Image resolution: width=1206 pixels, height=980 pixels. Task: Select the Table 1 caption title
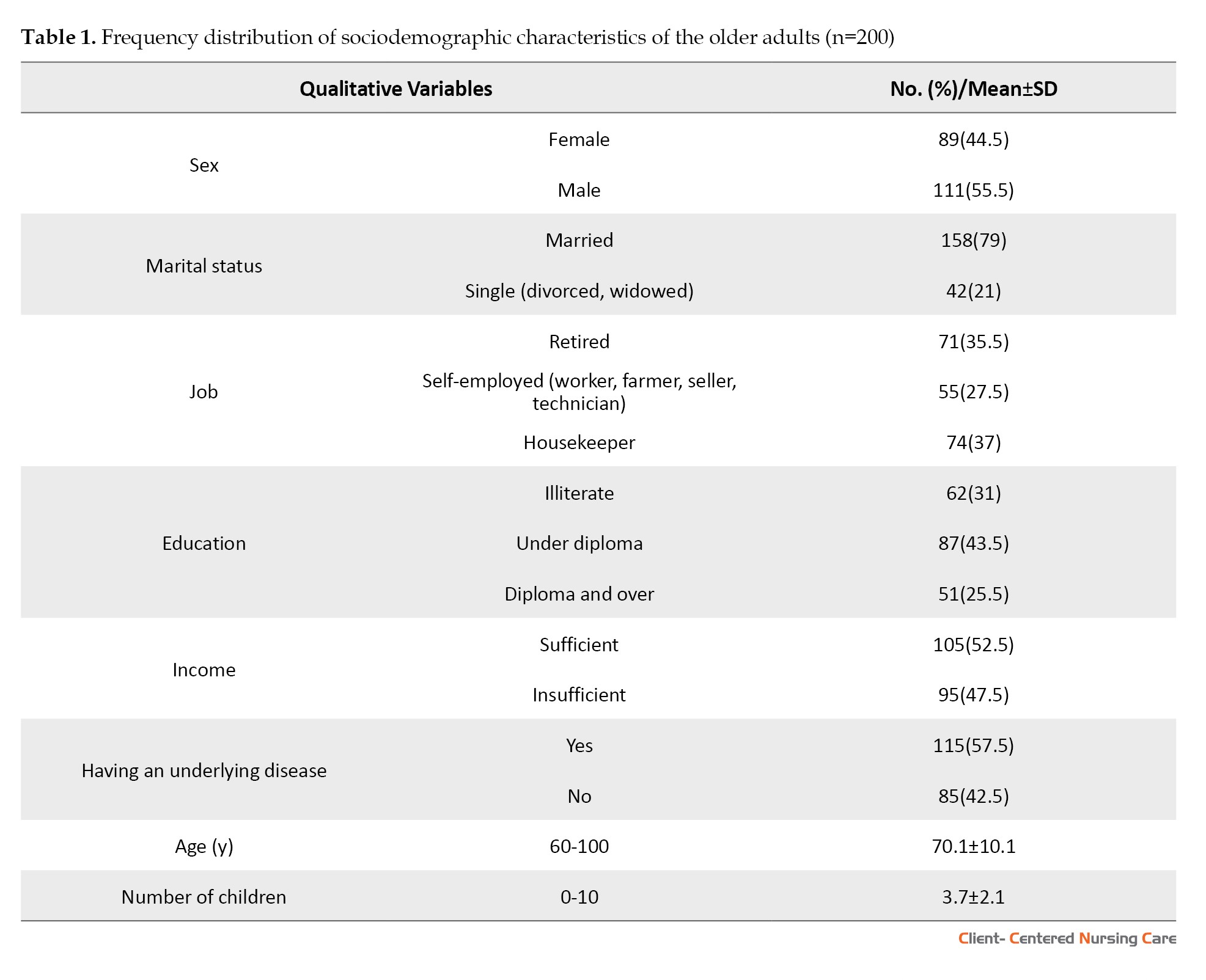[457, 37]
